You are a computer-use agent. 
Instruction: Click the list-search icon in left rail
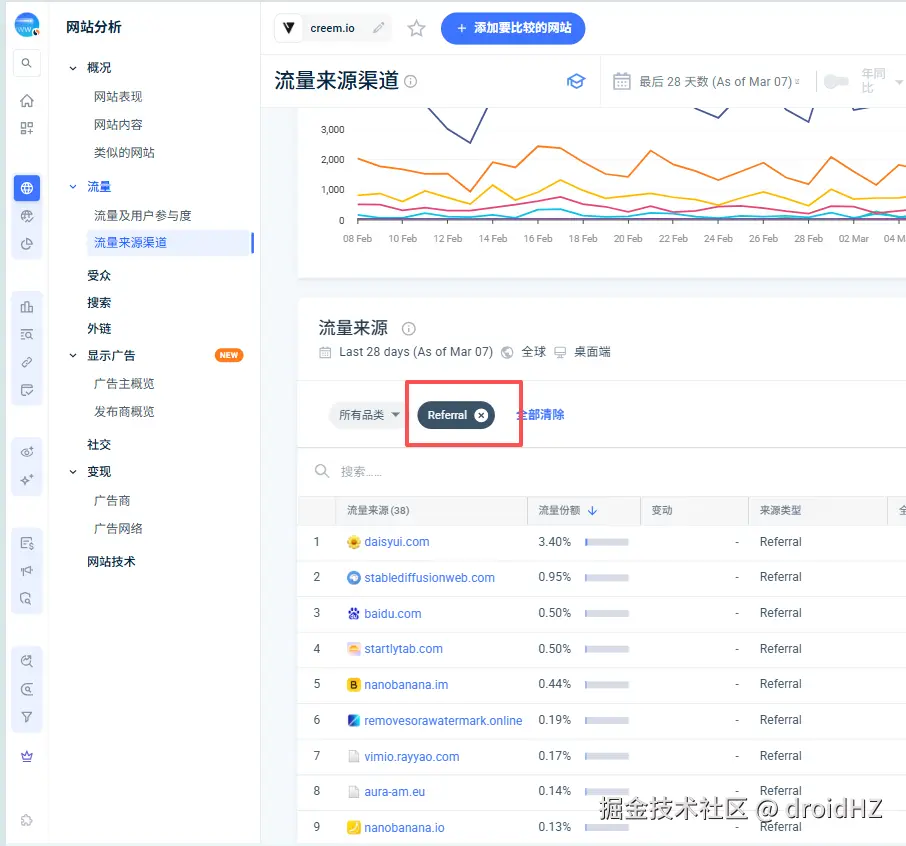pyautogui.click(x=27, y=335)
